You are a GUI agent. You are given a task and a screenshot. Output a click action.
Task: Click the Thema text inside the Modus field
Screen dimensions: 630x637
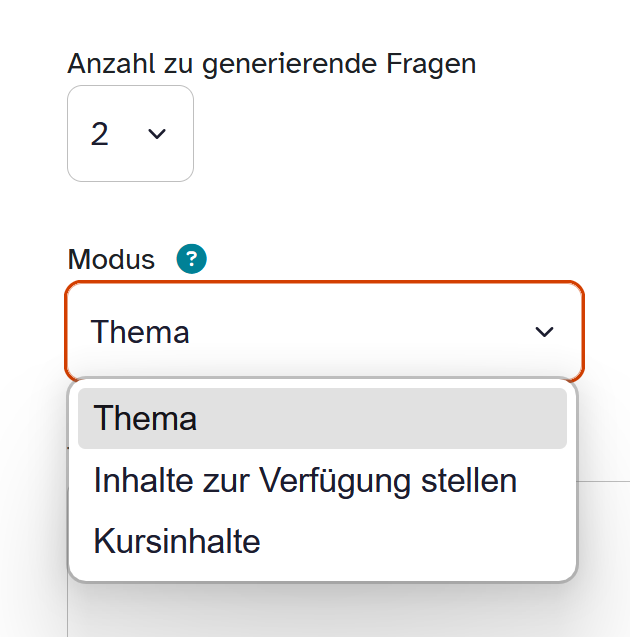point(140,332)
